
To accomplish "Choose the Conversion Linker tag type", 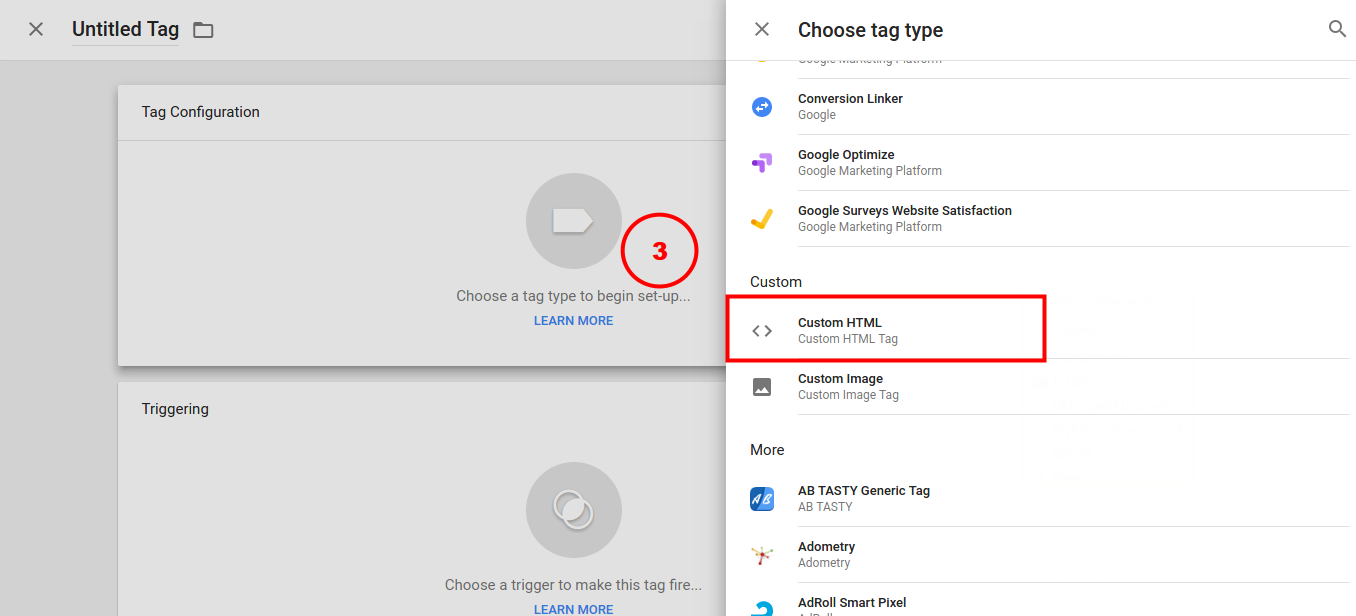I will coord(1049,107).
